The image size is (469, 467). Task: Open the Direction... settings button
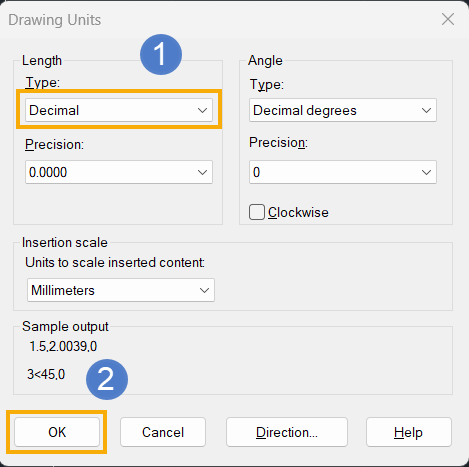(287, 432)
